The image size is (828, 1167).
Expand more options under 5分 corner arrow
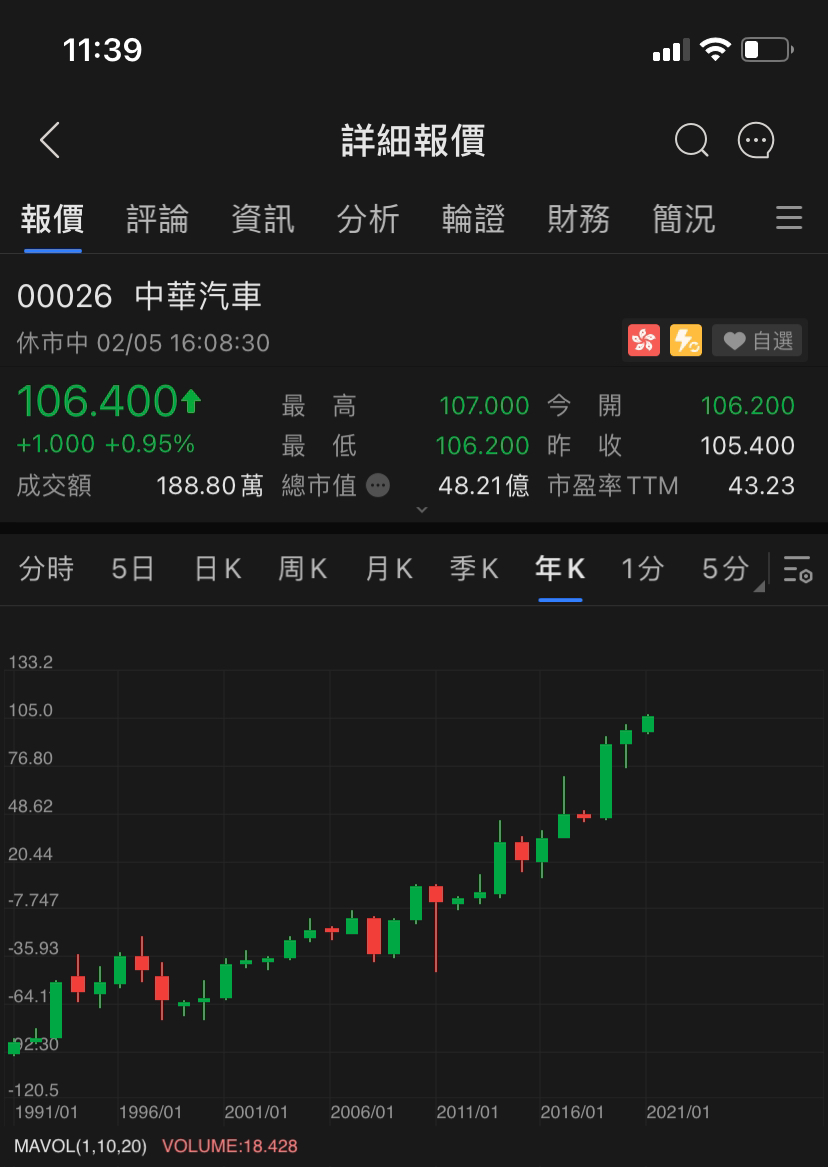[759, 587]
